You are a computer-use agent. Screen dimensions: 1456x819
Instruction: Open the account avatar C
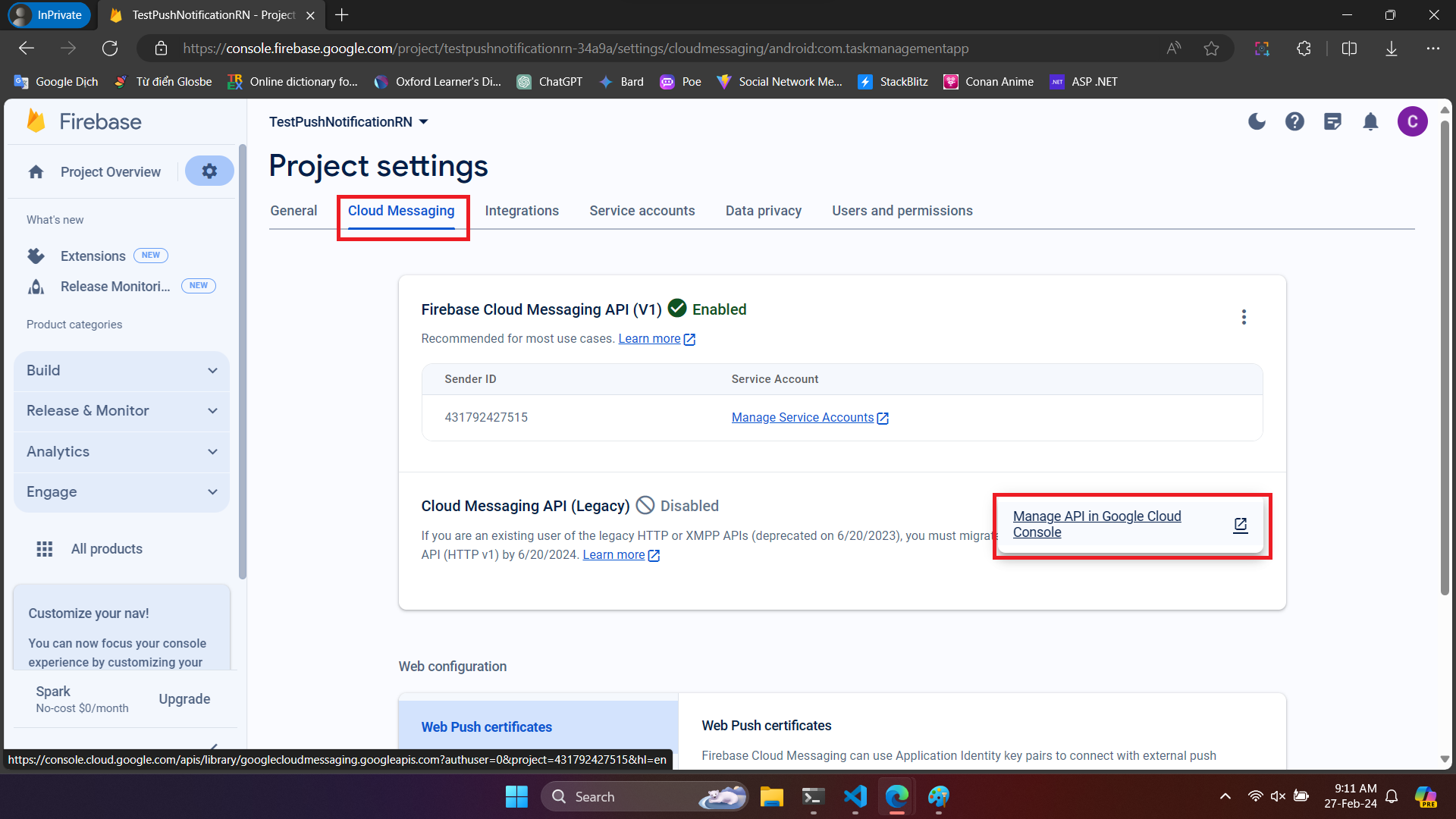tap(1412, 121)
